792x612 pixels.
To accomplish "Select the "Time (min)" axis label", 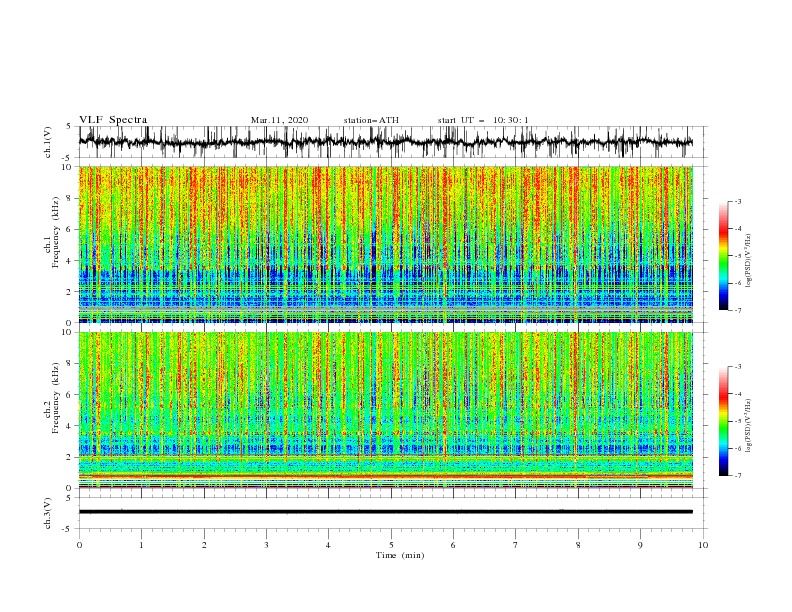I will click(x=400, y=555).
